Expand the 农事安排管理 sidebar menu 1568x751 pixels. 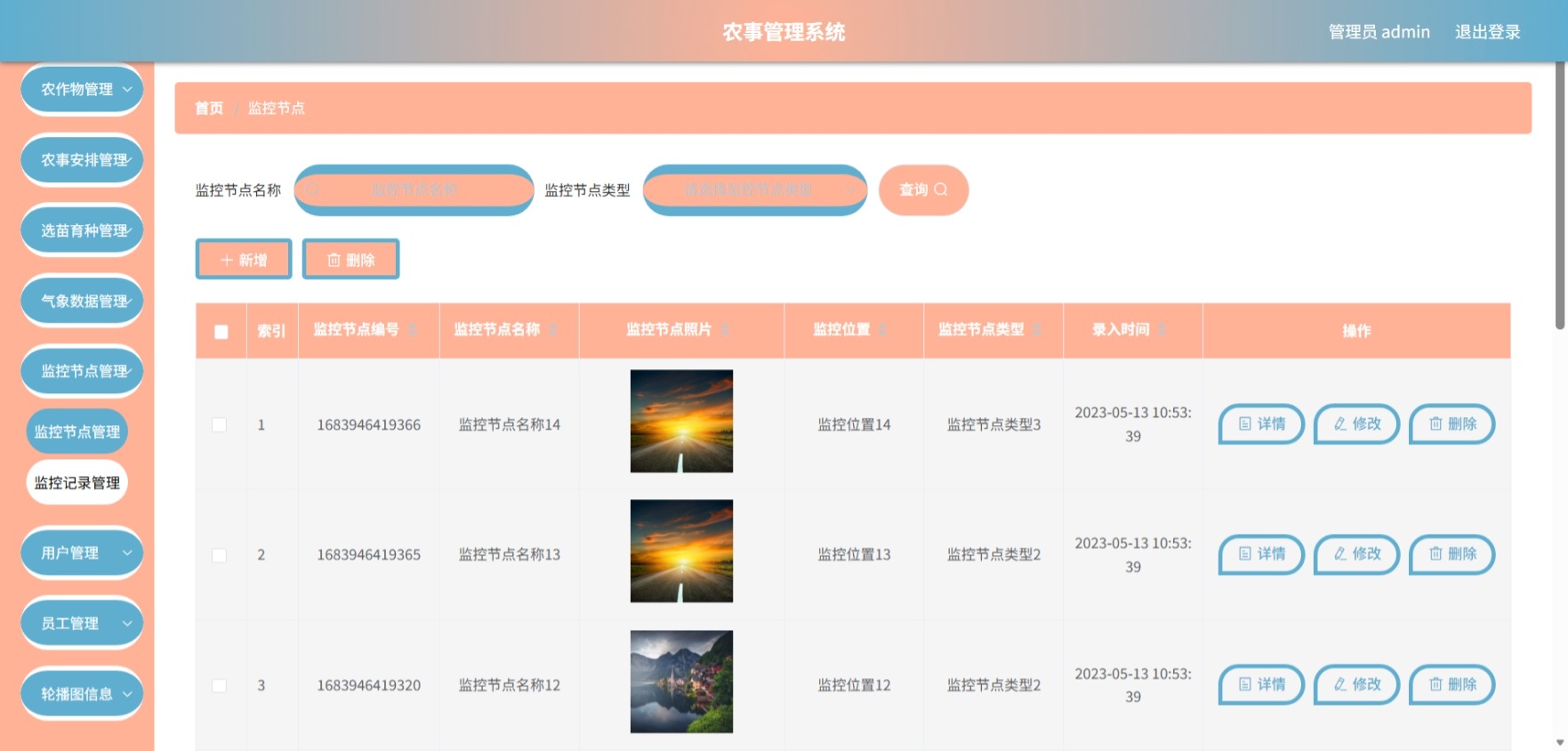click(x=82, y=159)
